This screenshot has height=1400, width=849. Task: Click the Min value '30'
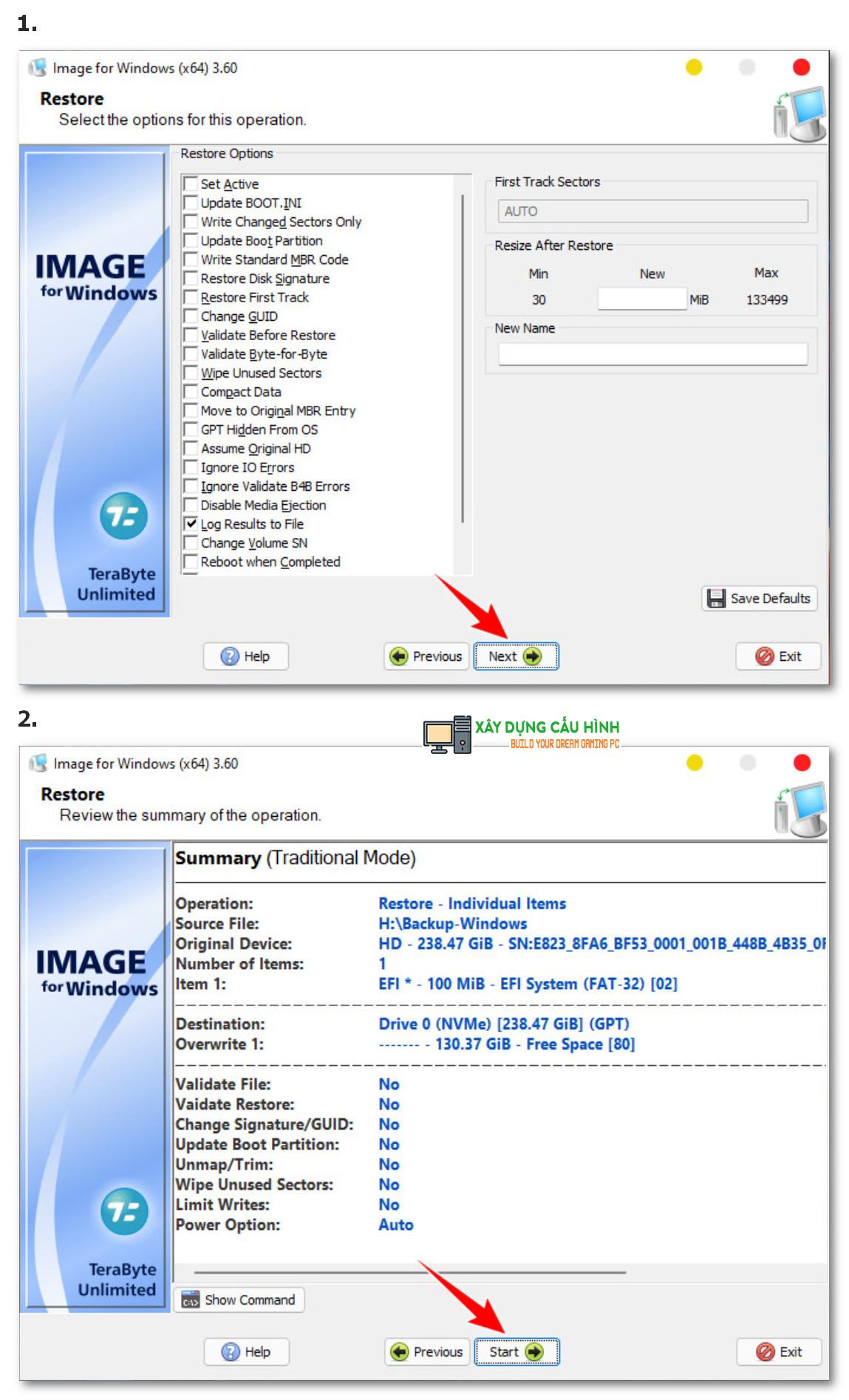[539, 300]
